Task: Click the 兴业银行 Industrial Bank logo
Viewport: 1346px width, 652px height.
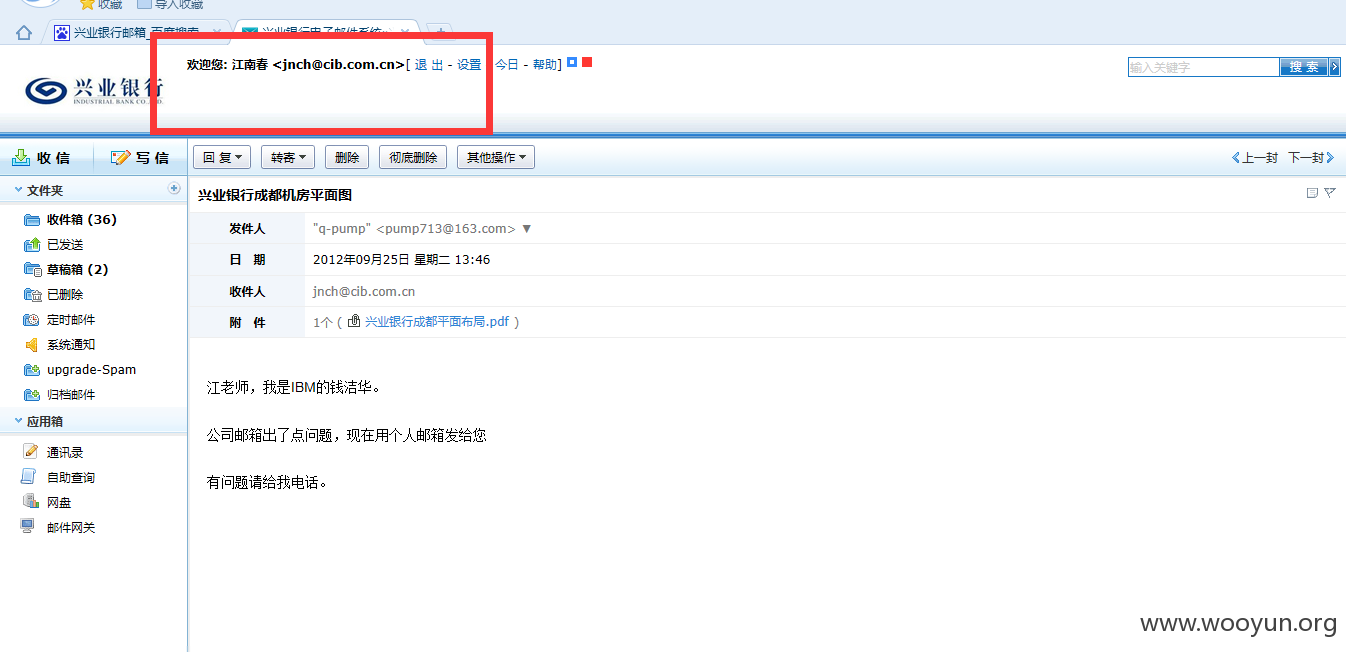Action: (95, 90)
